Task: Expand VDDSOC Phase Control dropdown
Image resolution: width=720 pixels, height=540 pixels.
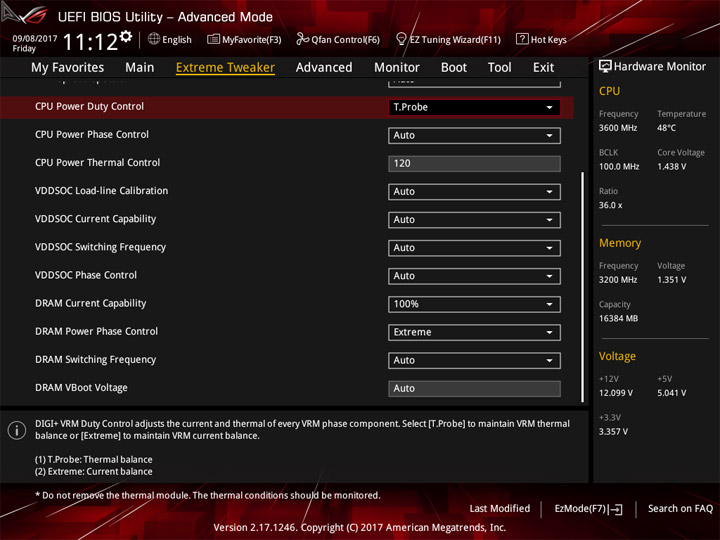Action: [x=474, y=276]
